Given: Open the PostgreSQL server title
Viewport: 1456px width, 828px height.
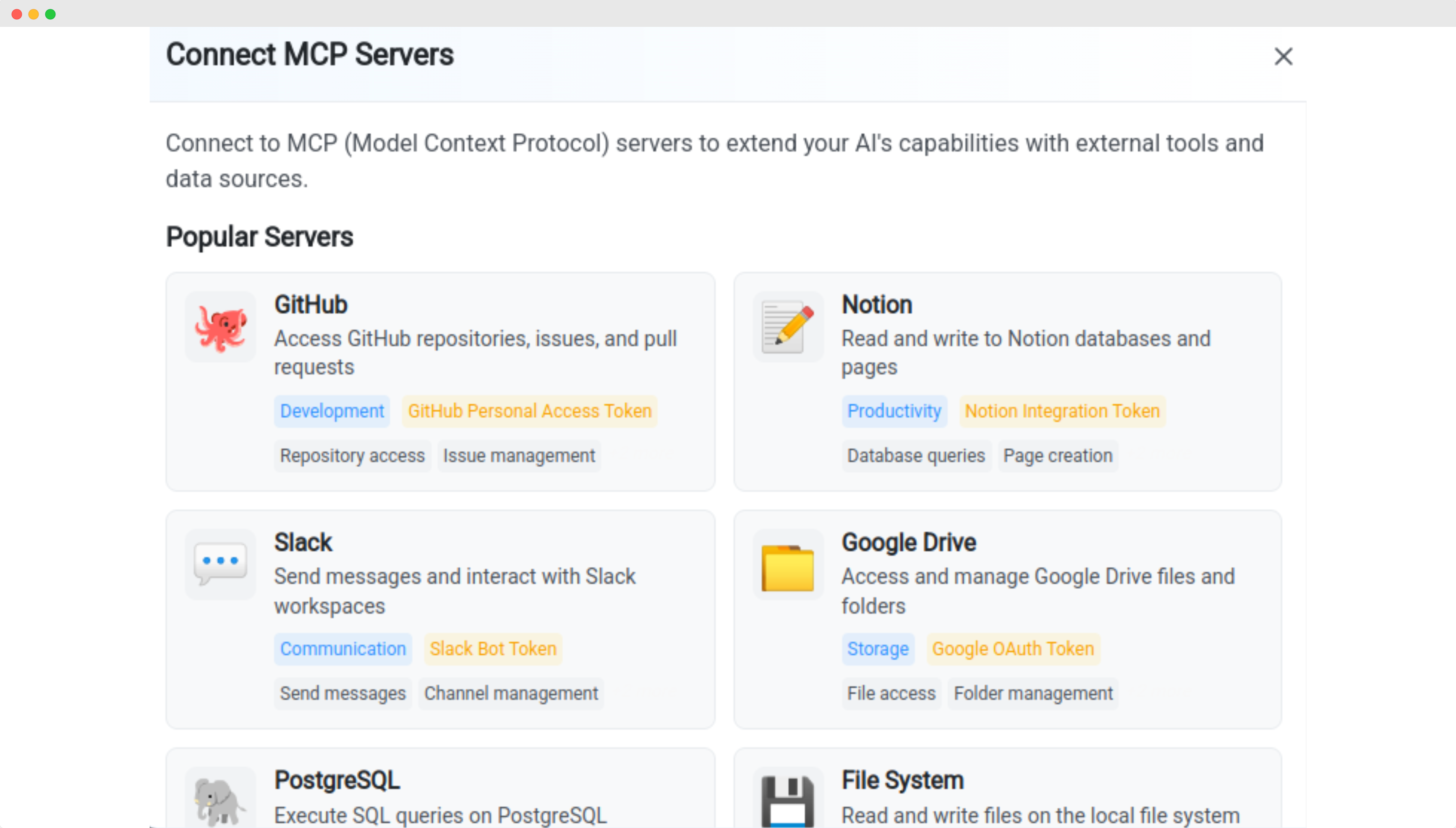Looking at the screenshot, I should 337,780.
